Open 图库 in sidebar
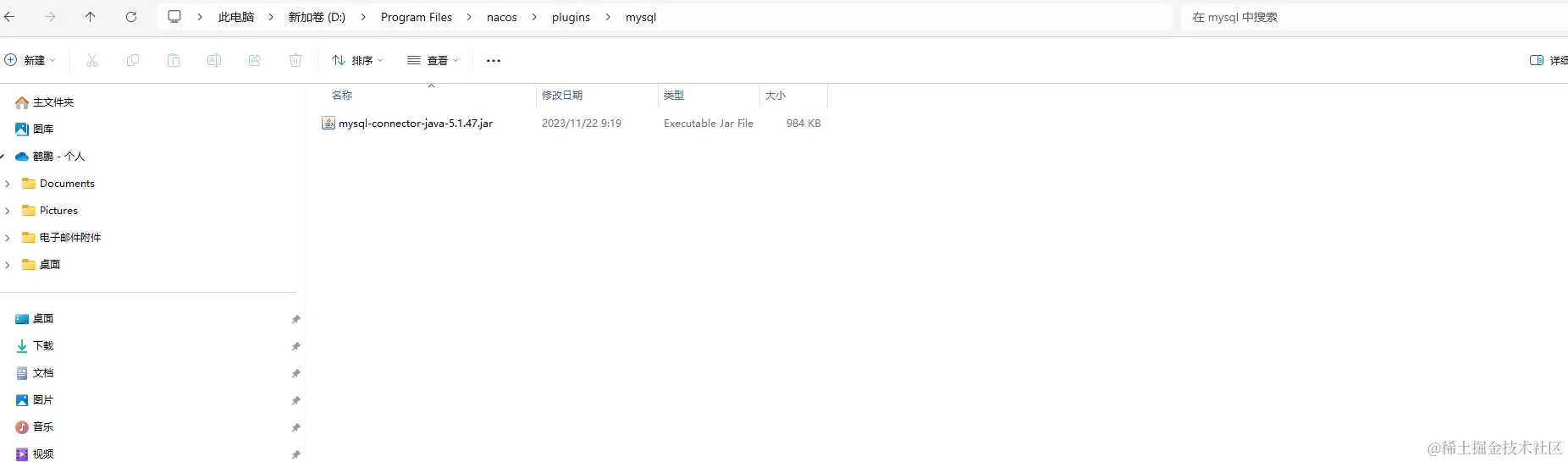The height and width of the screenshot is (462, 1568). coord(43,129)
